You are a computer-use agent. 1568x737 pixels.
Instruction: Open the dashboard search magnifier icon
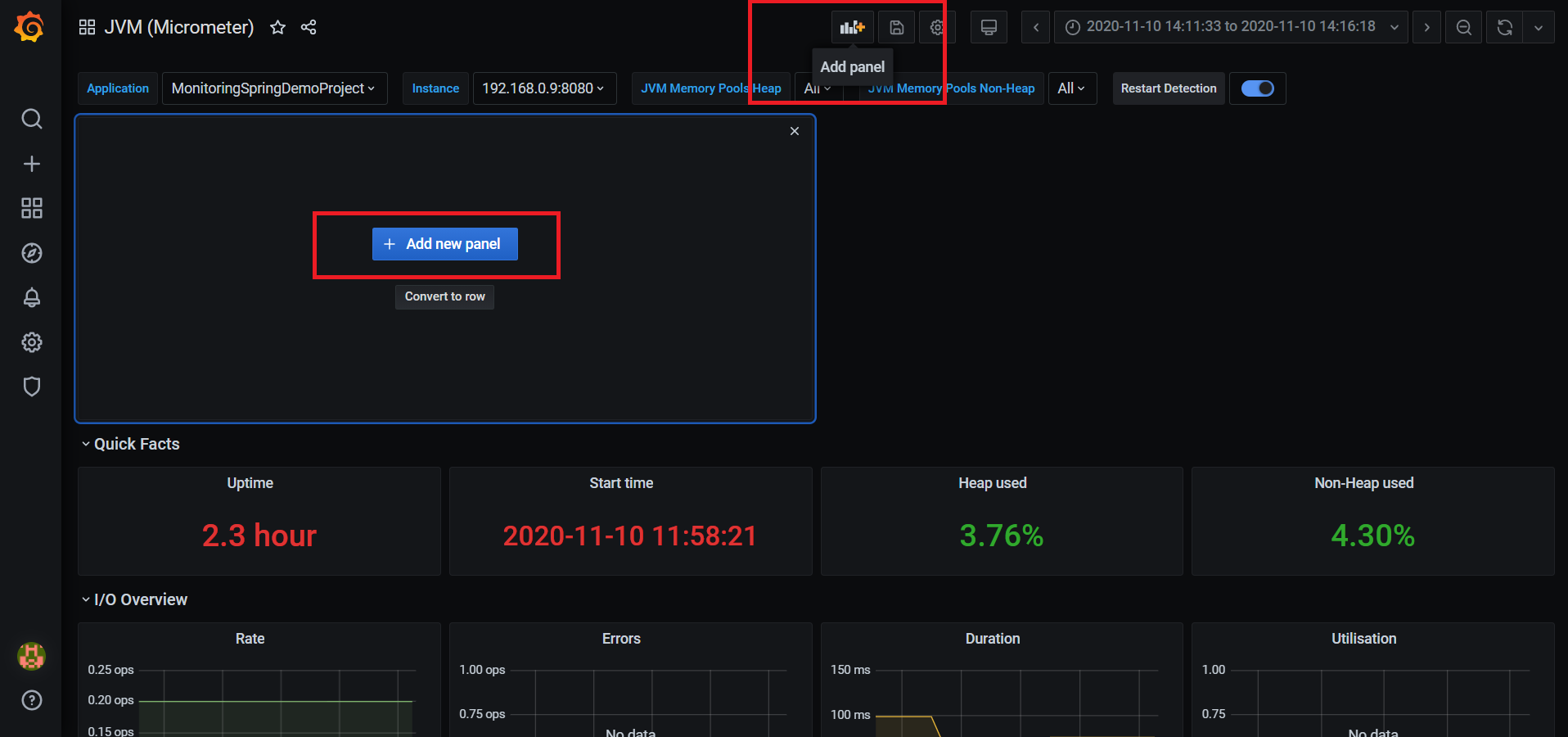point(31,120)
